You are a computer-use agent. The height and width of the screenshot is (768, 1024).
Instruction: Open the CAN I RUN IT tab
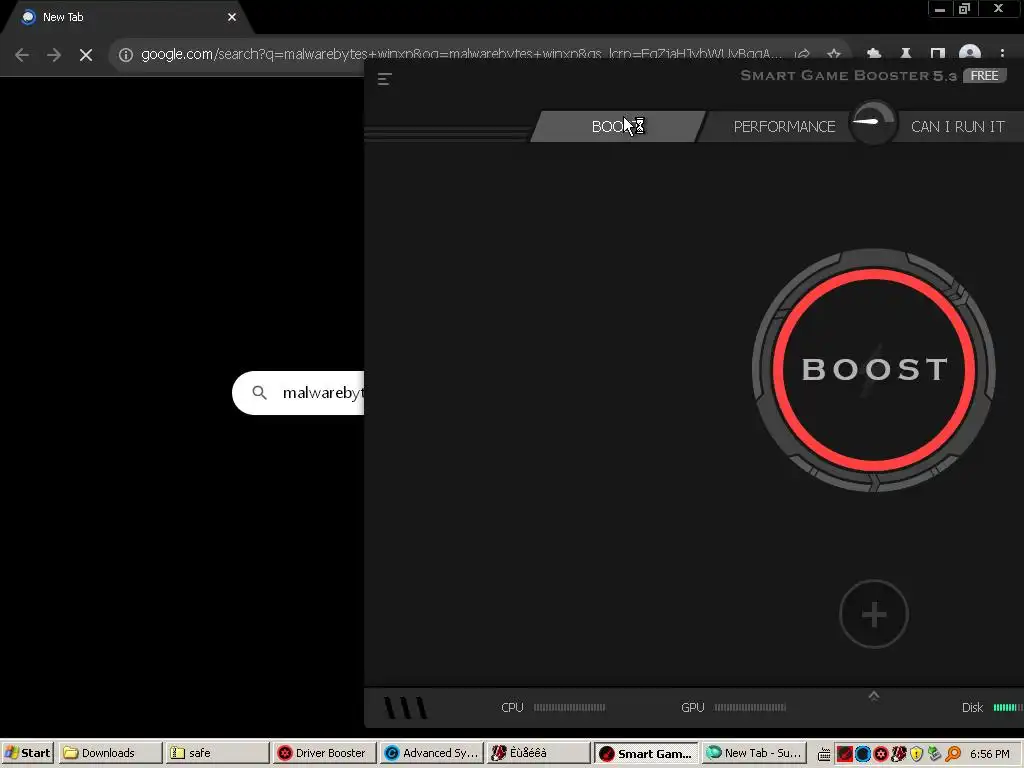point(957,127)
